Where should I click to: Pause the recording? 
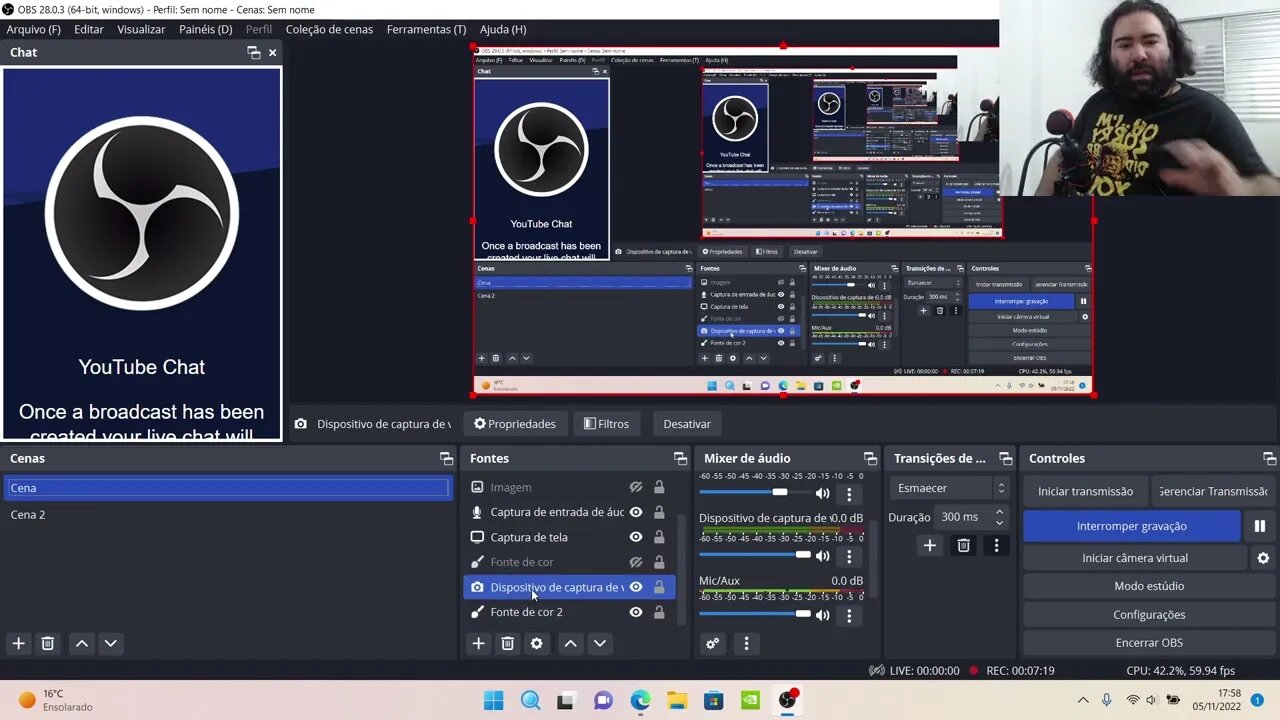(x=1259, y=526)
